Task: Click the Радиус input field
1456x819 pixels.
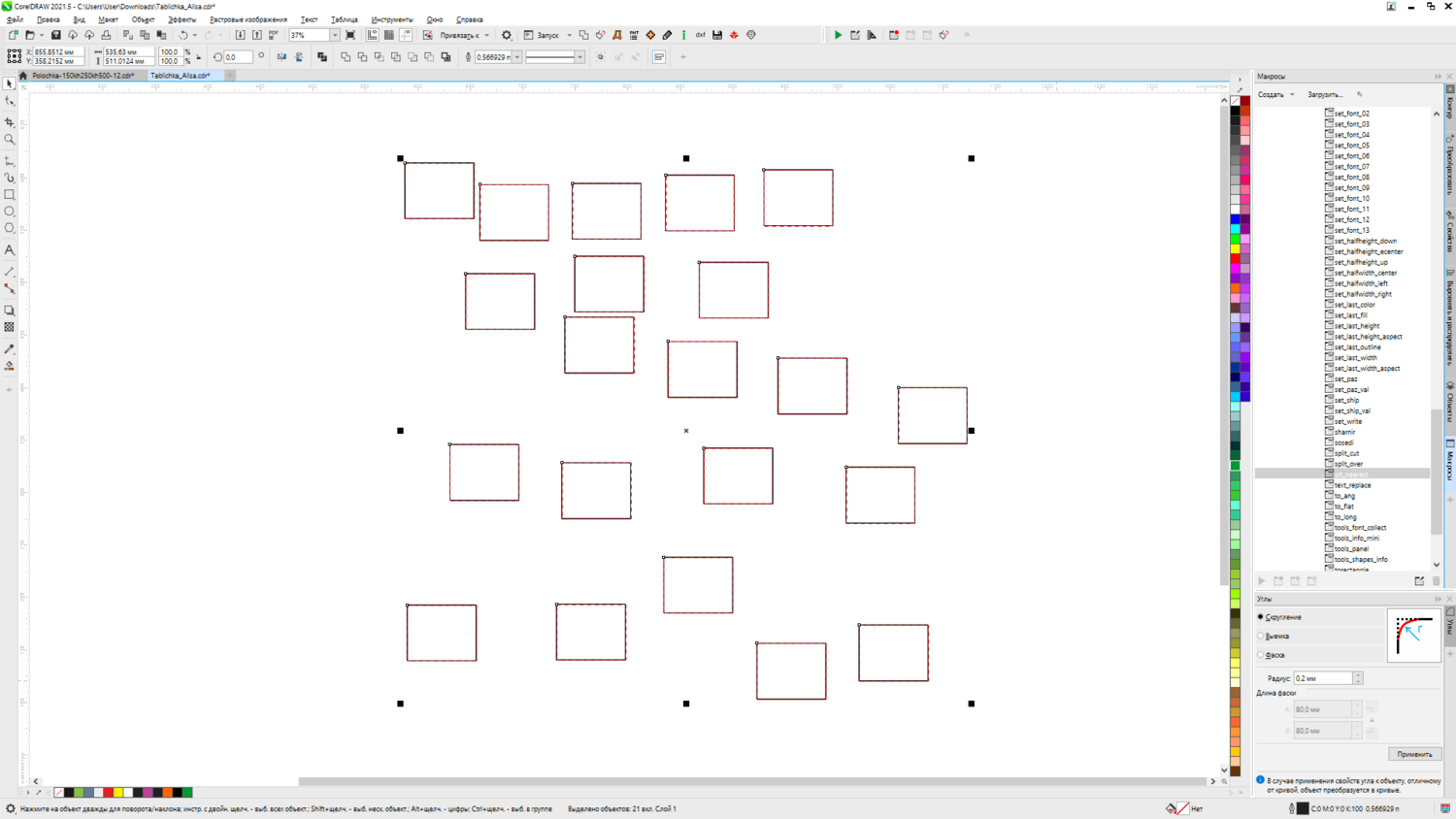Action: tap(1323, 678)
